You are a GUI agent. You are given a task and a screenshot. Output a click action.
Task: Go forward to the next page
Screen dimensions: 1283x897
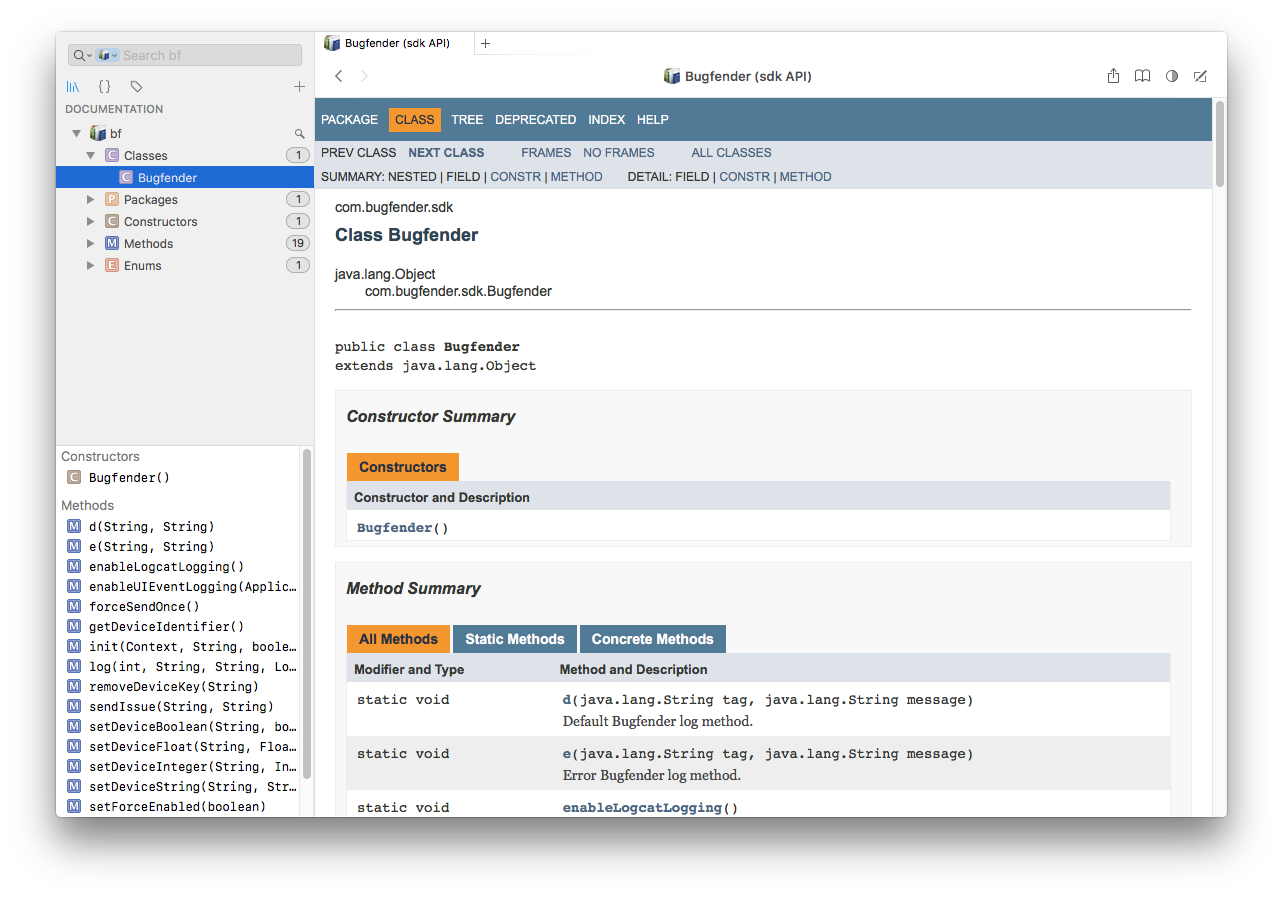pyautogui.click(x=365, y=76)
